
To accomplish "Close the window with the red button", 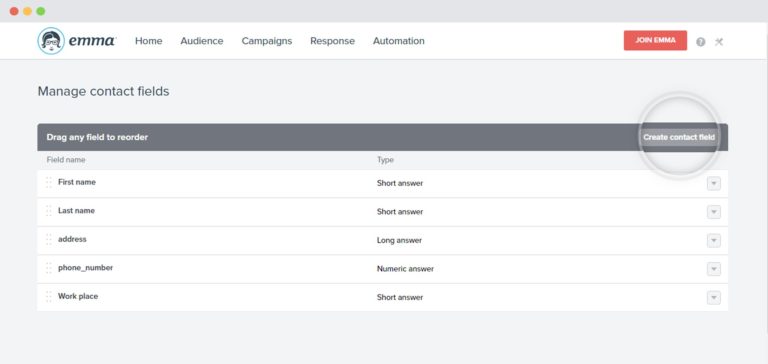I will pos(14,11).
